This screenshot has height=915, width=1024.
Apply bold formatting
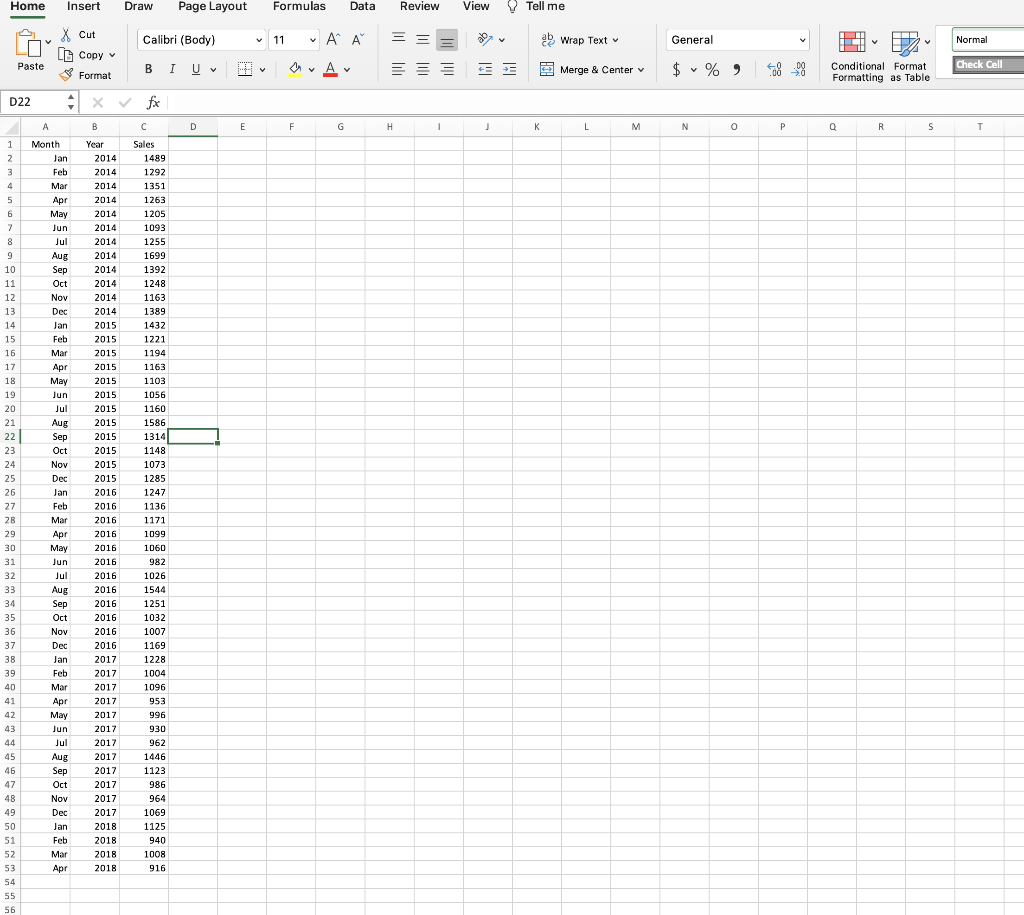(x=148, y=69)
